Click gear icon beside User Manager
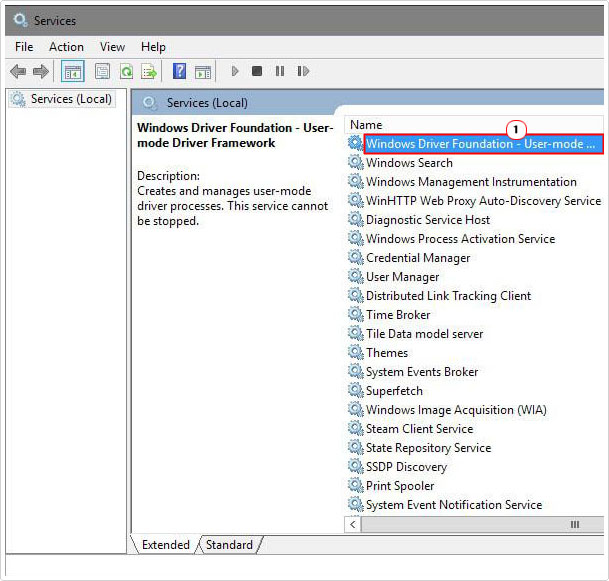 355,277
